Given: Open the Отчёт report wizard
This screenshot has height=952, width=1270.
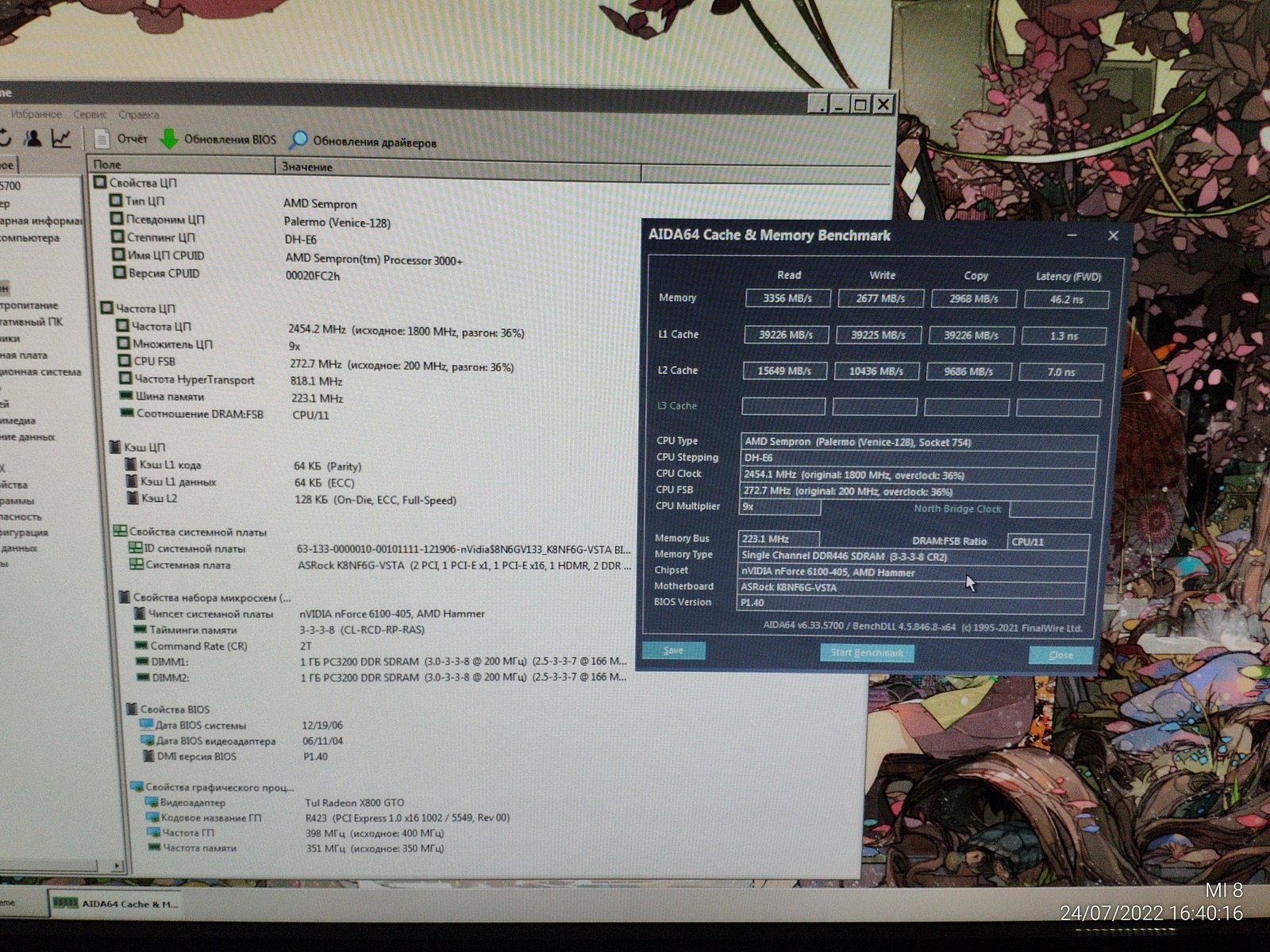Looking at the screenshot, I should pos(121,139).
